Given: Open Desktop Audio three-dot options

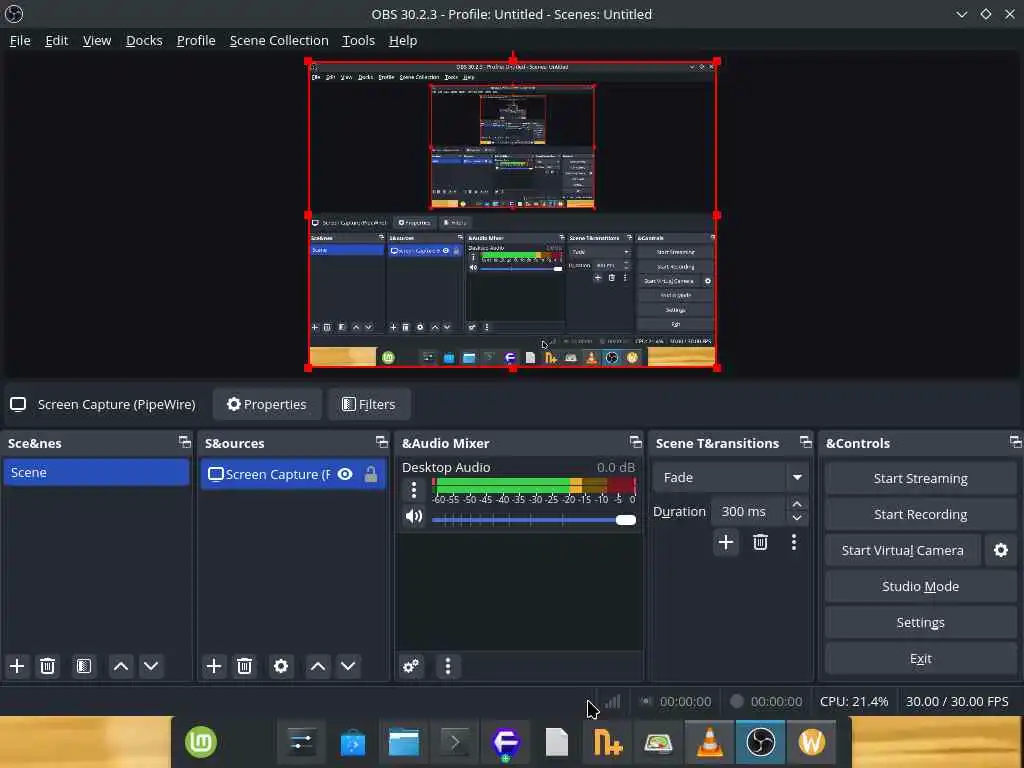Looking at the screenshot, I should (x=413, y=490).
